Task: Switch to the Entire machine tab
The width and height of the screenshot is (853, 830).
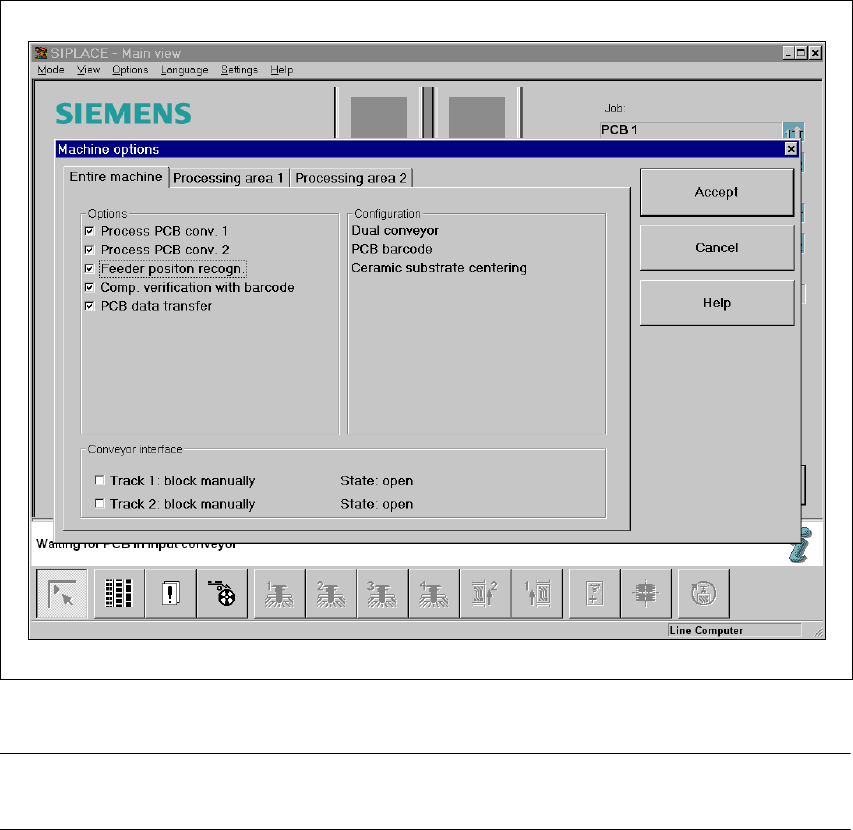Action: pos(116,177)
